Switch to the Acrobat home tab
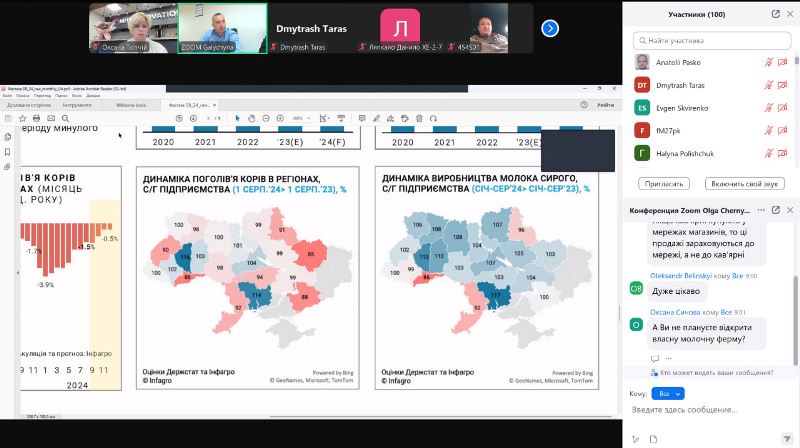Image resolution: width=800 pixels, height=448 pixels. [29, 105]
